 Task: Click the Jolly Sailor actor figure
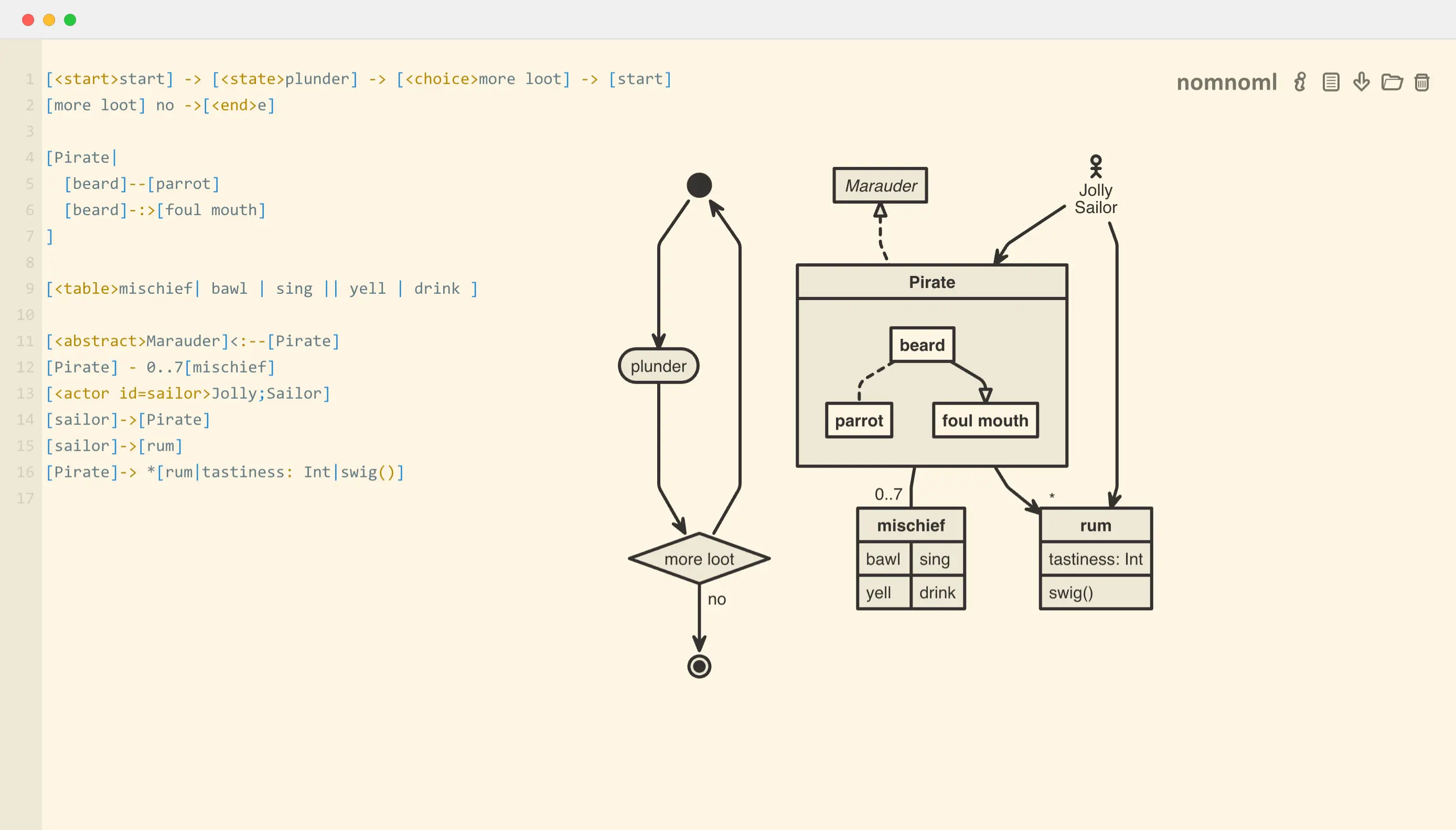pyautogui.click(x=1095, y=185)
